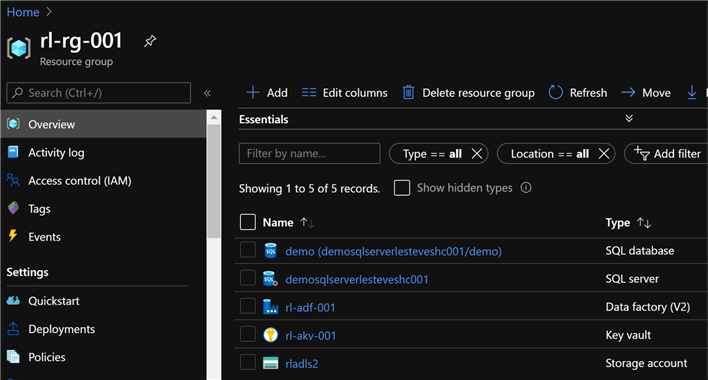Viewport: 708px width, 380px height.
Task: Click the Access control people icon
Action: [13, 180]
